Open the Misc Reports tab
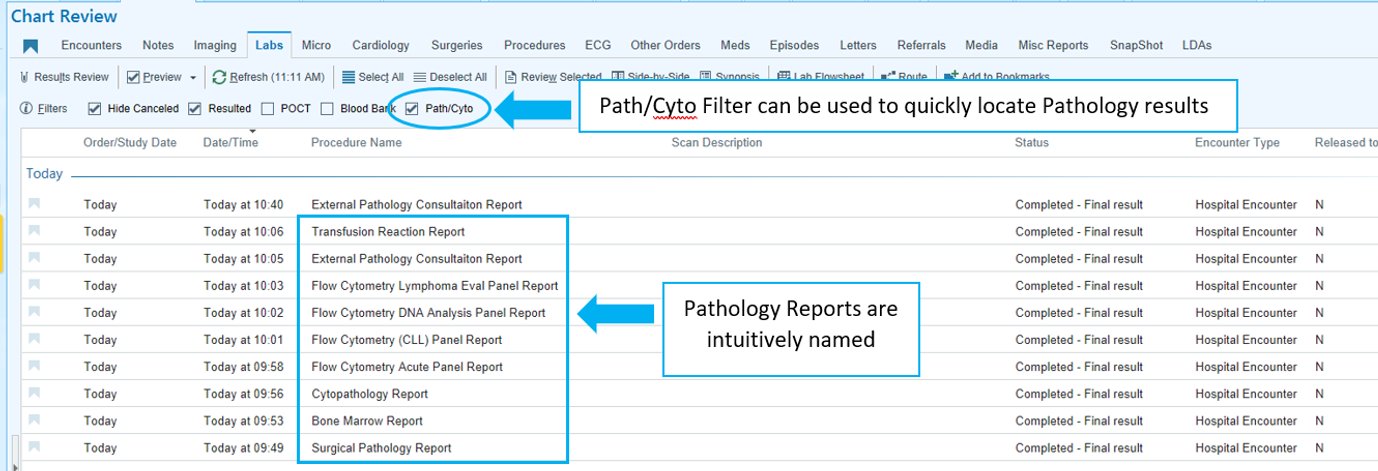Screen dimensions: 1378x471 pos(1053,45)
